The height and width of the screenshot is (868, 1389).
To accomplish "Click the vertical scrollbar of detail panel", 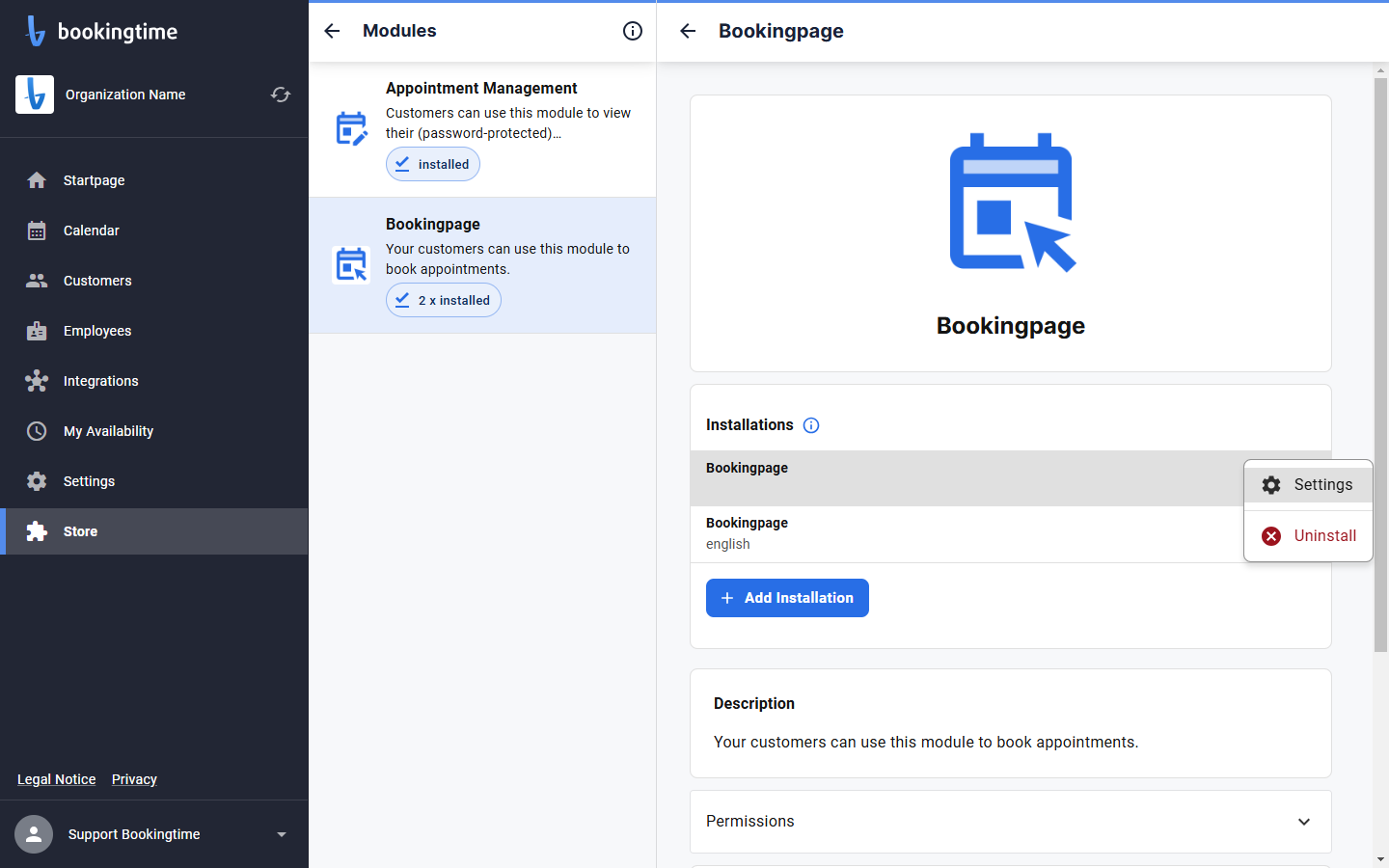I will (x=1380, y=366).
